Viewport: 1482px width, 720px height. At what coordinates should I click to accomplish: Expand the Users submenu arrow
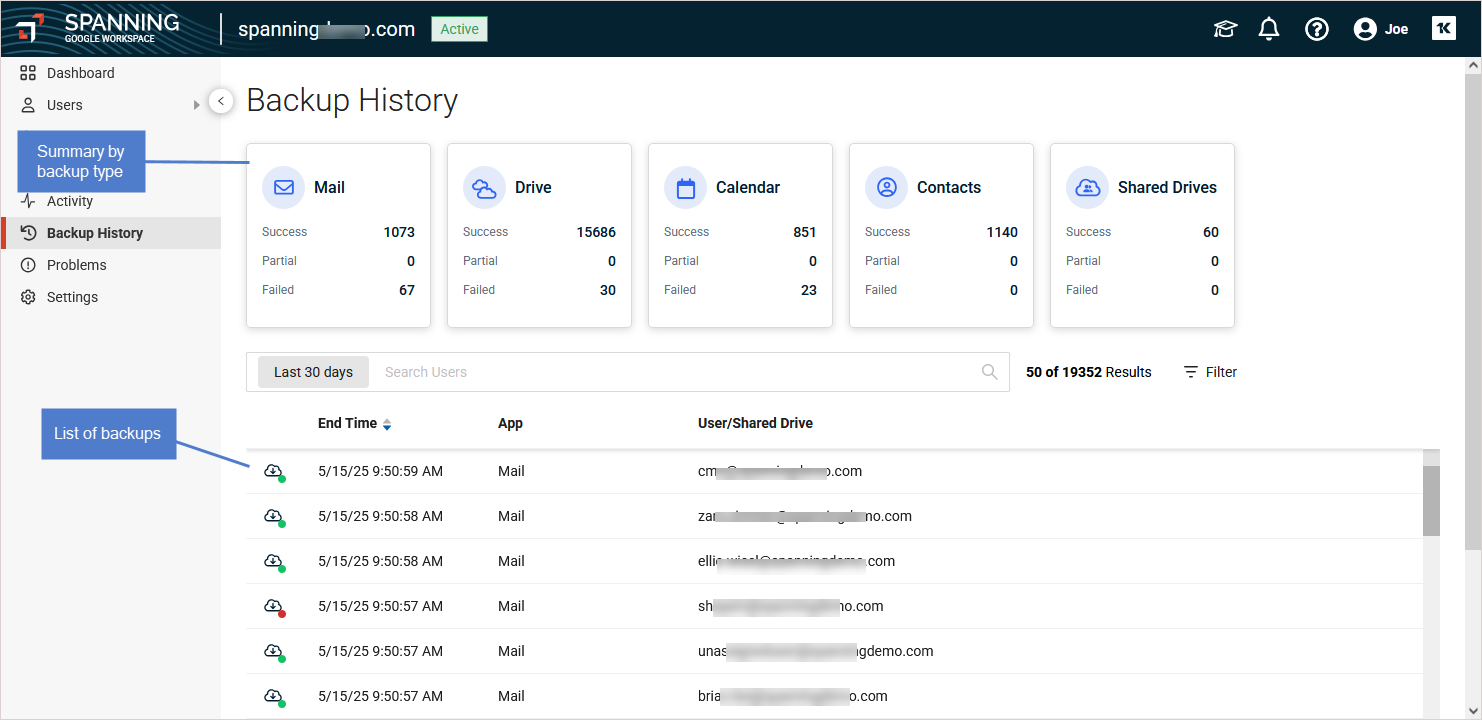197,105
